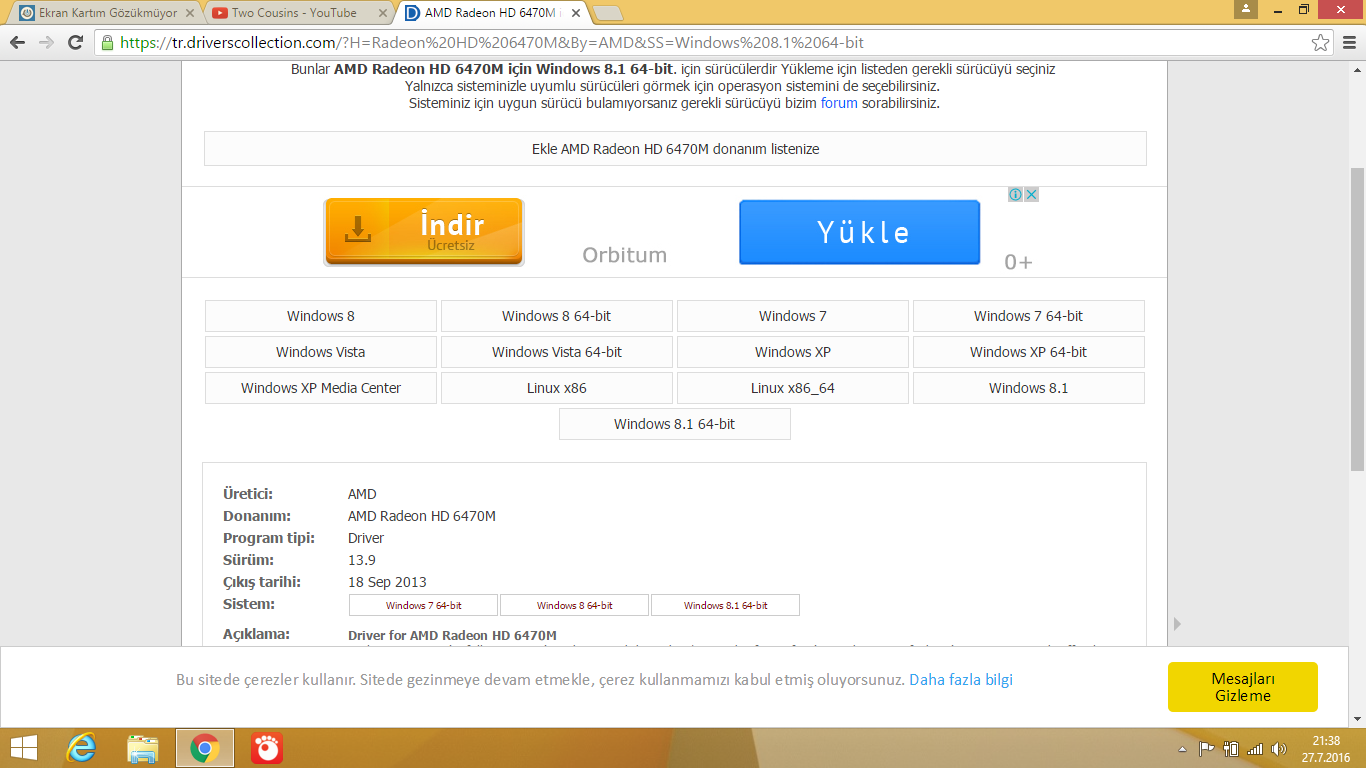This screenshot has width=1366, height=768.
Task: Dismiss cookie notice with Mesajları Gizleme
Action: (1242, 687)
